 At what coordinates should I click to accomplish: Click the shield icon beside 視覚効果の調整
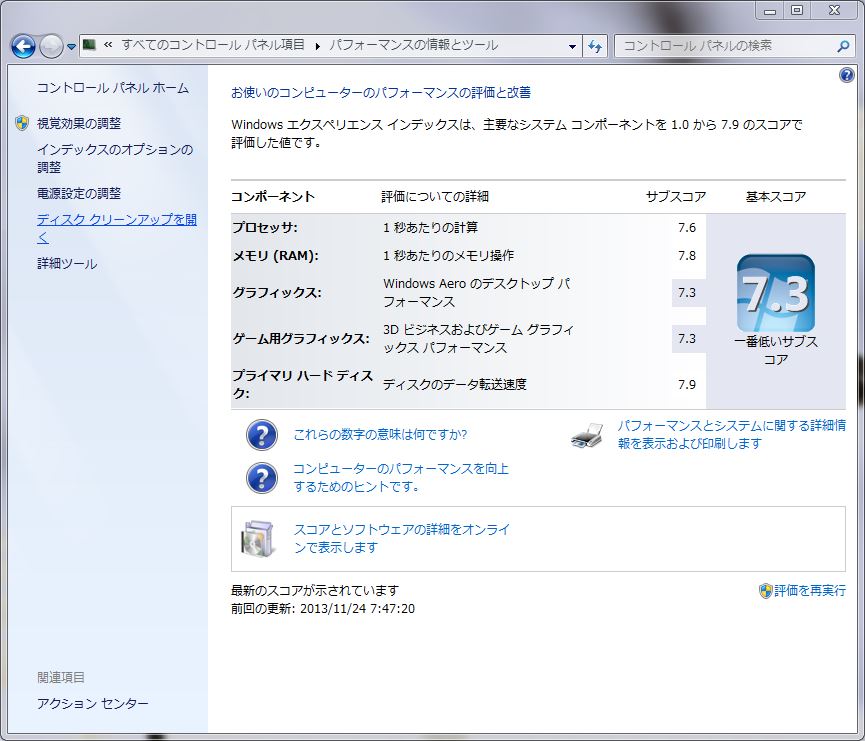(x=22, y=123)
